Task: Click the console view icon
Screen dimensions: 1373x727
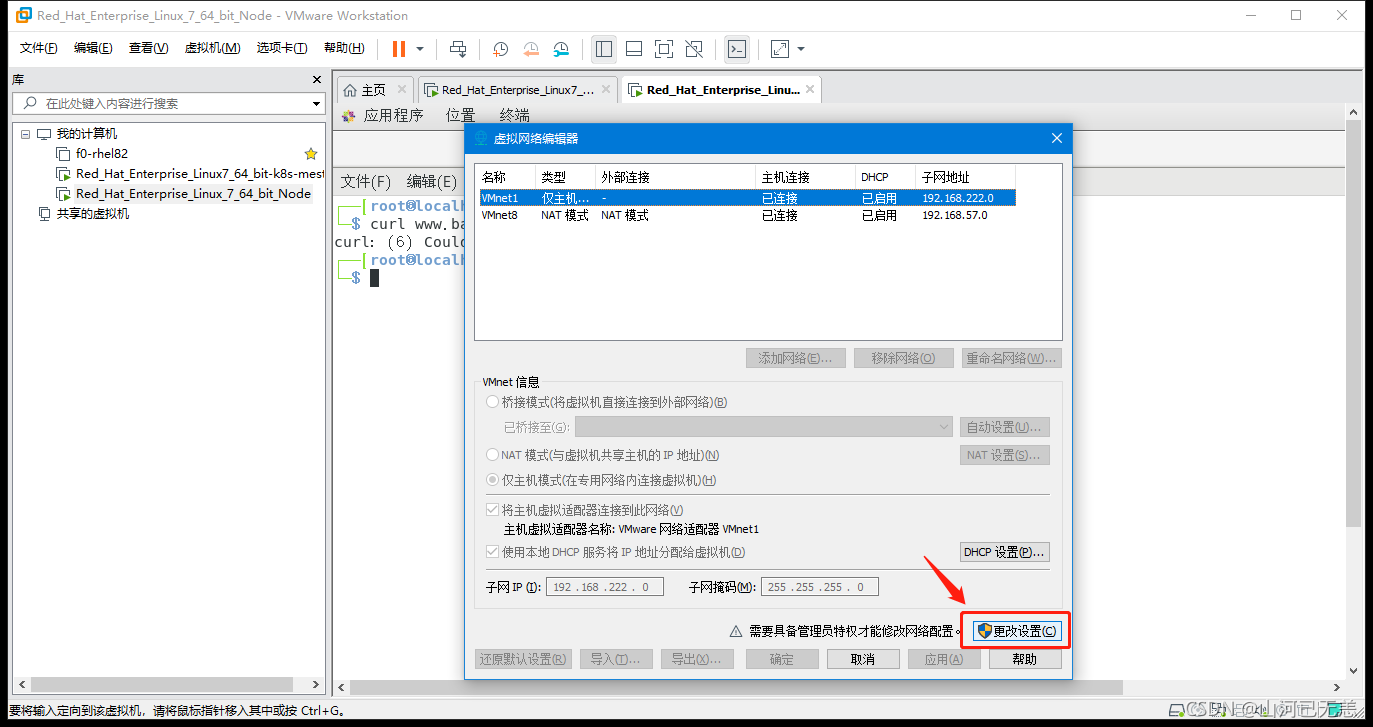Action: click(x=737, y=48)
